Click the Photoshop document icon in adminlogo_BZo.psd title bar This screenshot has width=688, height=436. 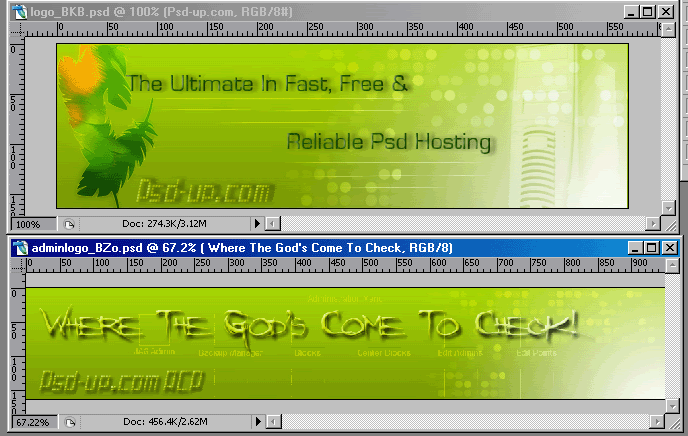click(x=20, y=248)
